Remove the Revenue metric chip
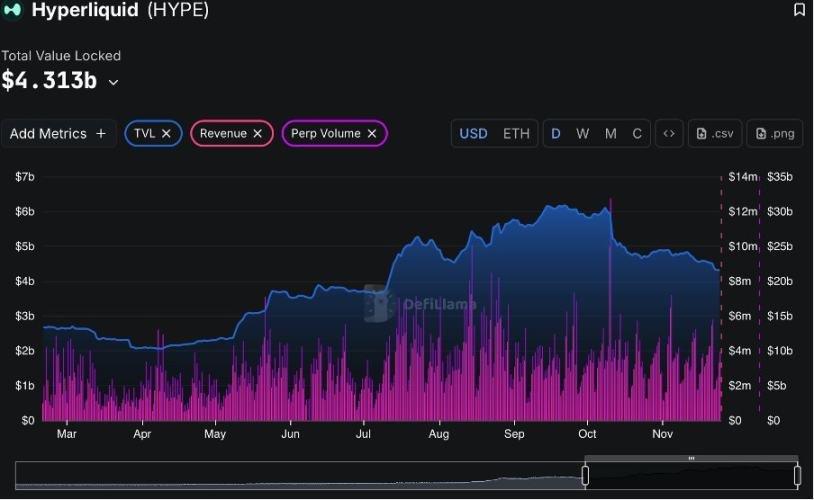 point(257,133)
